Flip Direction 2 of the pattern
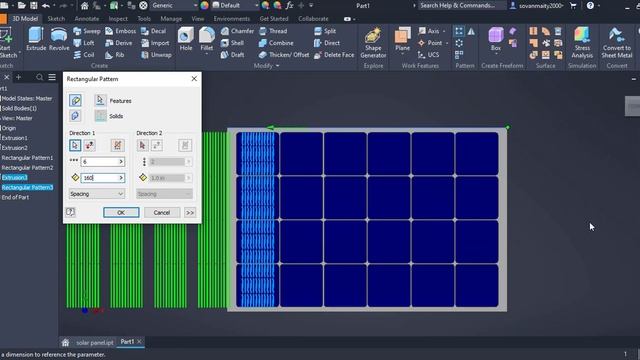Viewport: 640px width, 360px height. 157,145
